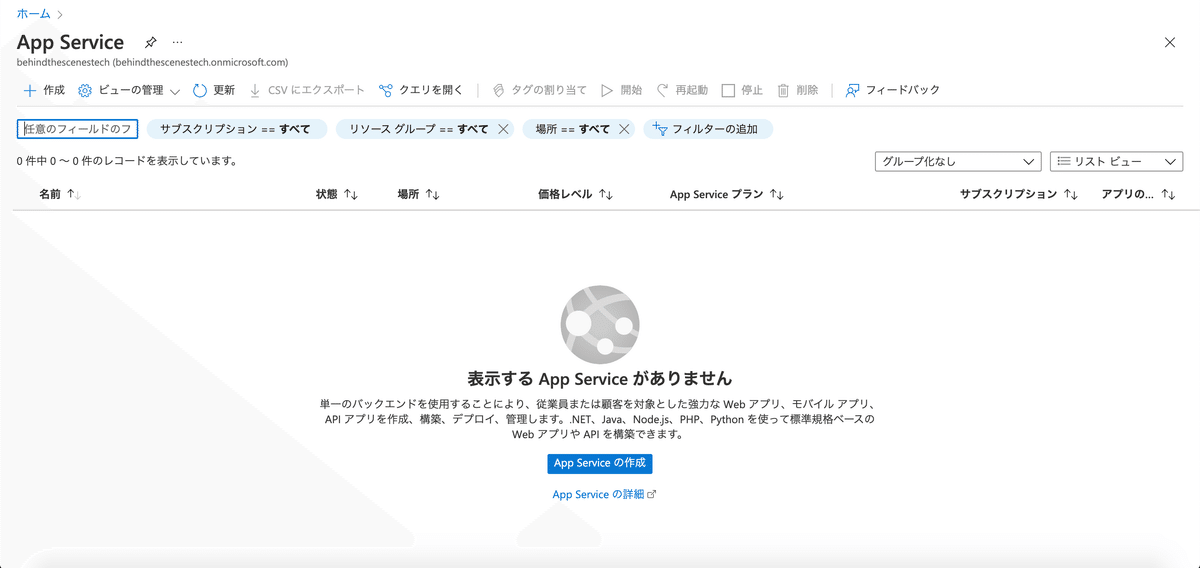1200x568 pixels.
Task: Sort by アプリの... column
Action: 1138,195
